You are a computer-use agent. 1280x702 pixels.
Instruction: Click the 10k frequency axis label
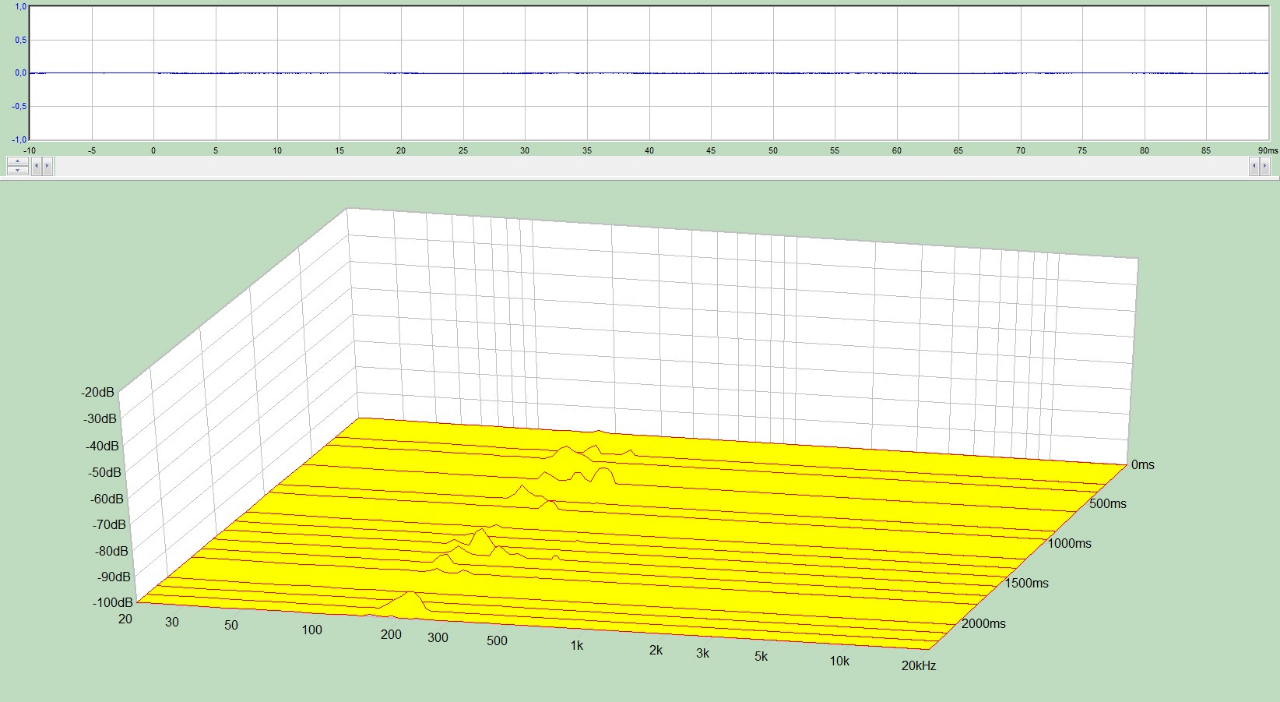838,661
